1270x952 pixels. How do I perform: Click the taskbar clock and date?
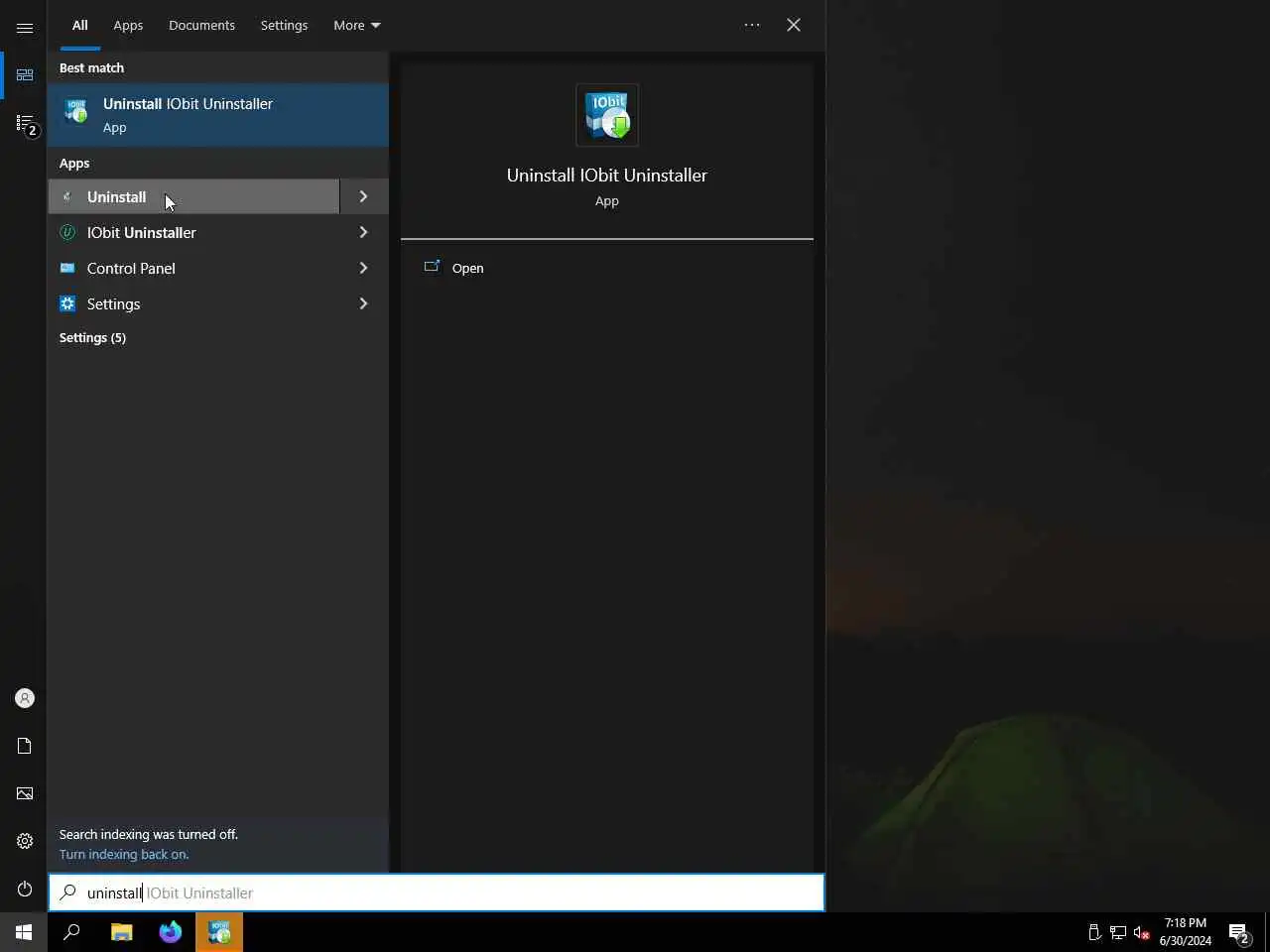pos(1186,932)
